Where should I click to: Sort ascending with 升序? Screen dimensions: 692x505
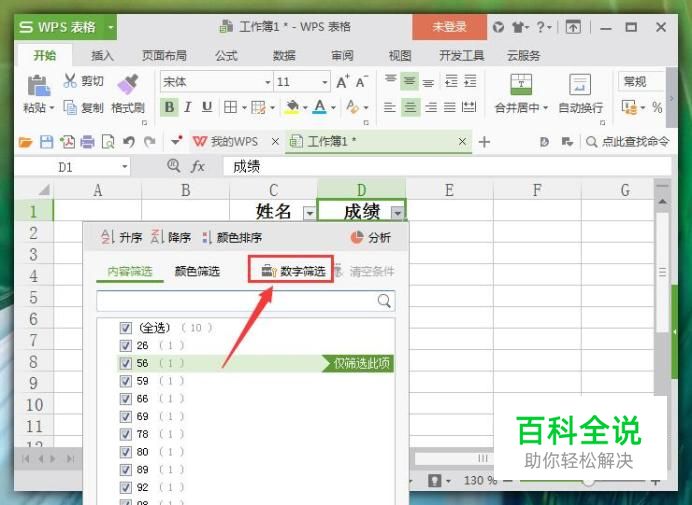pos(122,237)
